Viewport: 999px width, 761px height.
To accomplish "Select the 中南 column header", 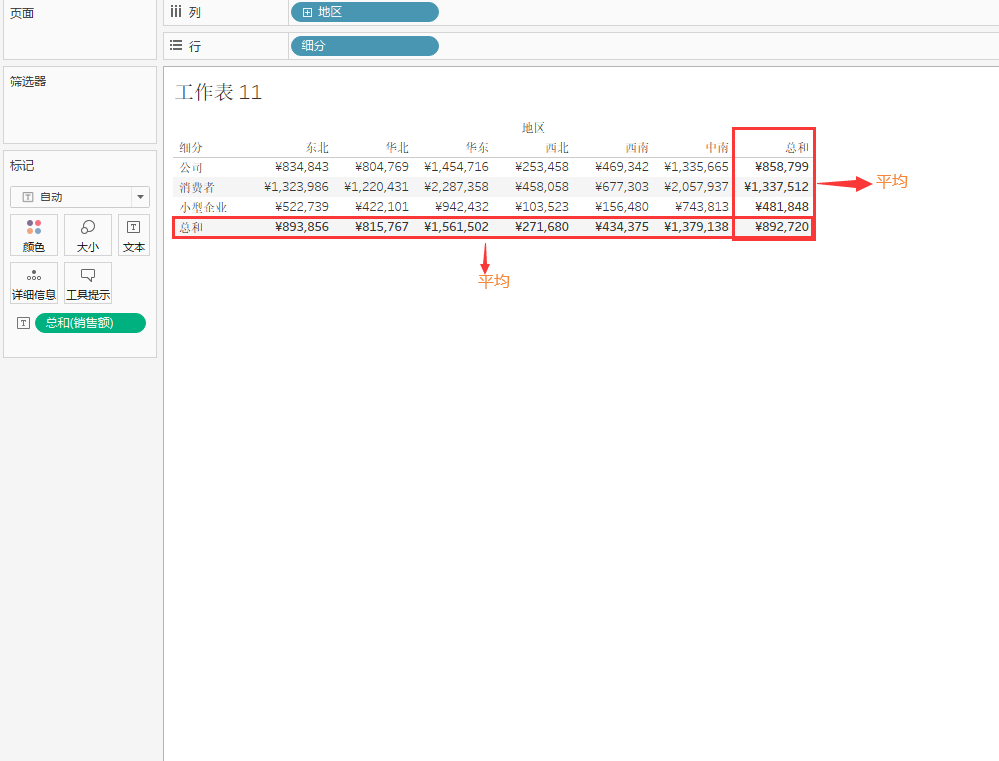I will click(x=717, y=148).
